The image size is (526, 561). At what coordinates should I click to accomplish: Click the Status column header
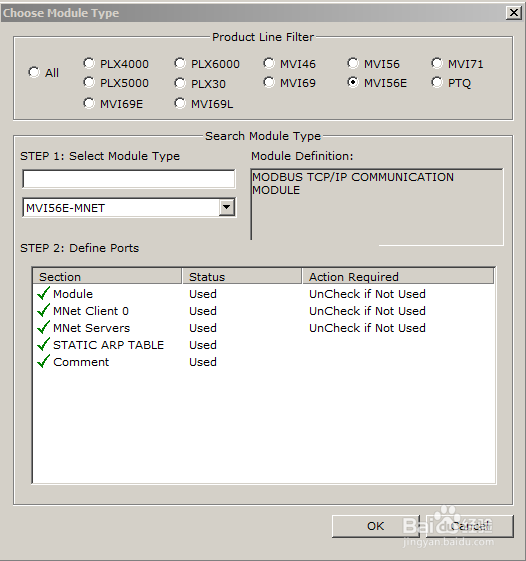[x=242, y=277]
